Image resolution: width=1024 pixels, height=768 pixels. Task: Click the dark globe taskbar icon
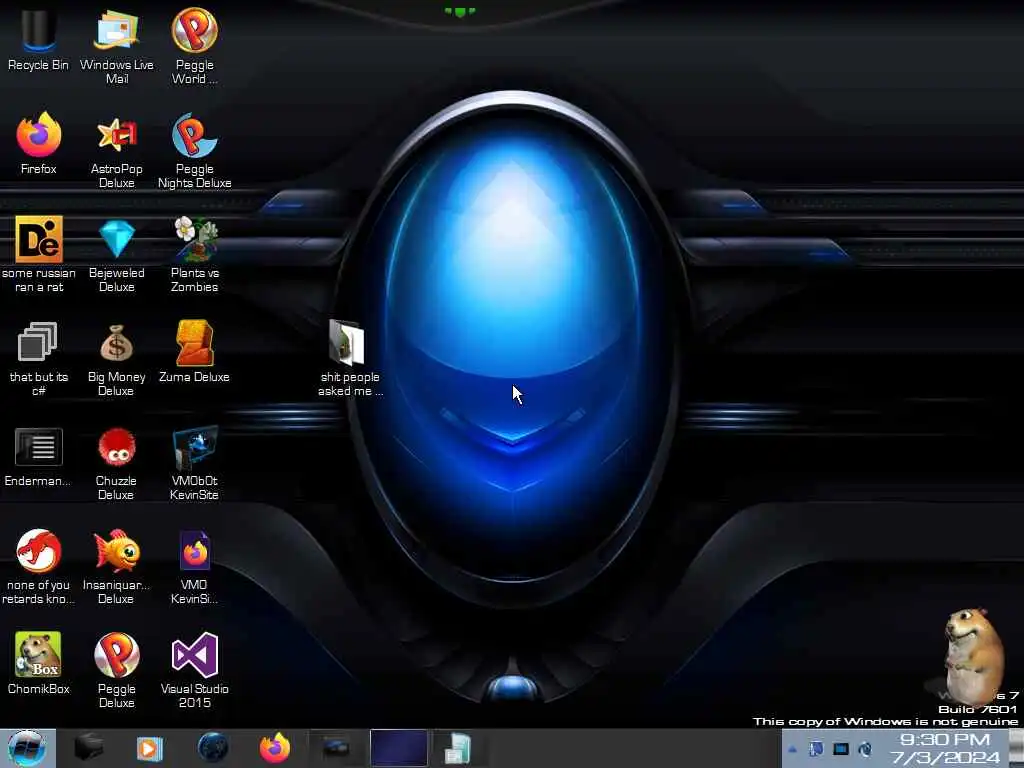point(213,748)
